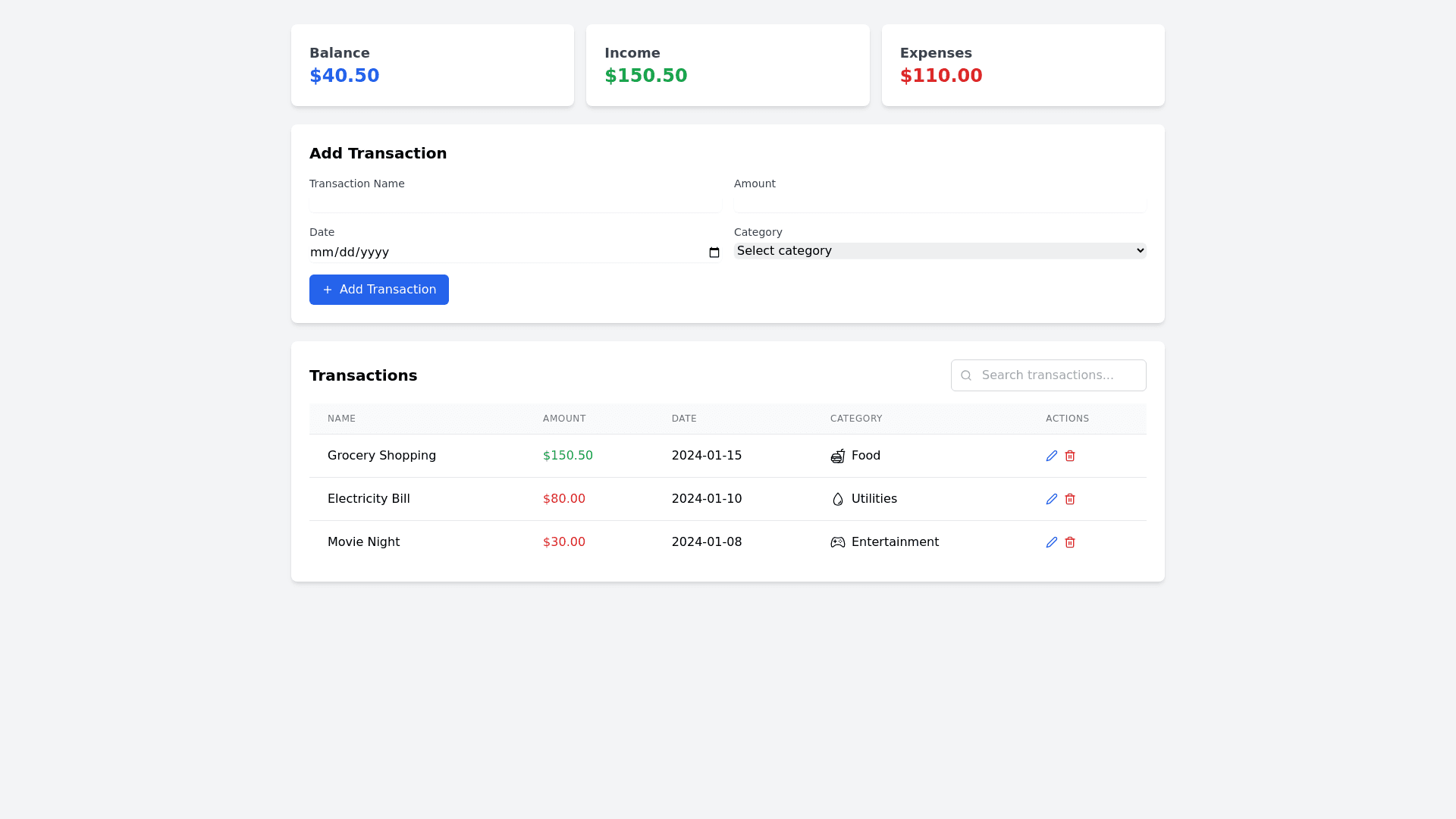This screenshot has width=1456, height=819.
Task: Open the Select category dropdown
Action: coord(940,251)
